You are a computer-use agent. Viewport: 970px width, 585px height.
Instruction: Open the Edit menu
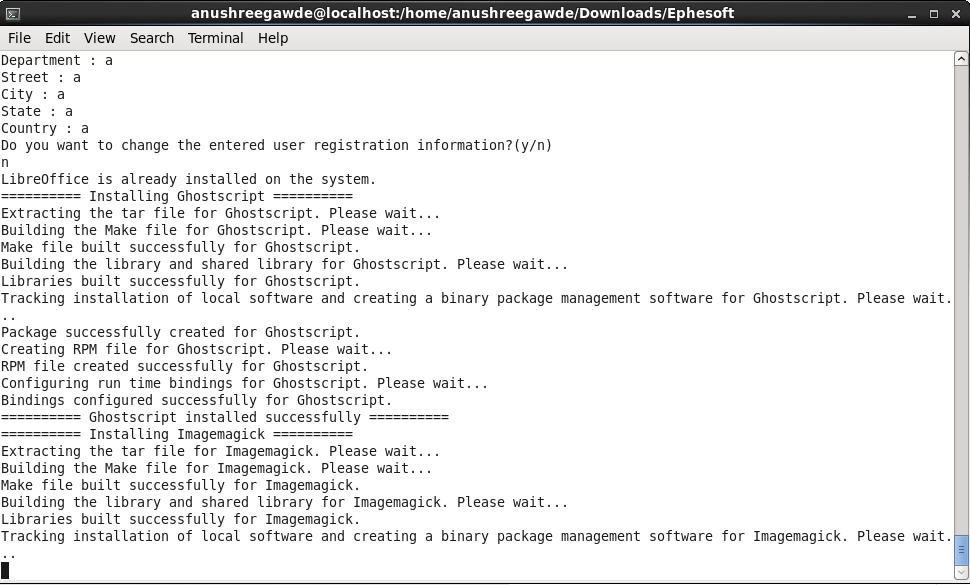click(57, 38)
